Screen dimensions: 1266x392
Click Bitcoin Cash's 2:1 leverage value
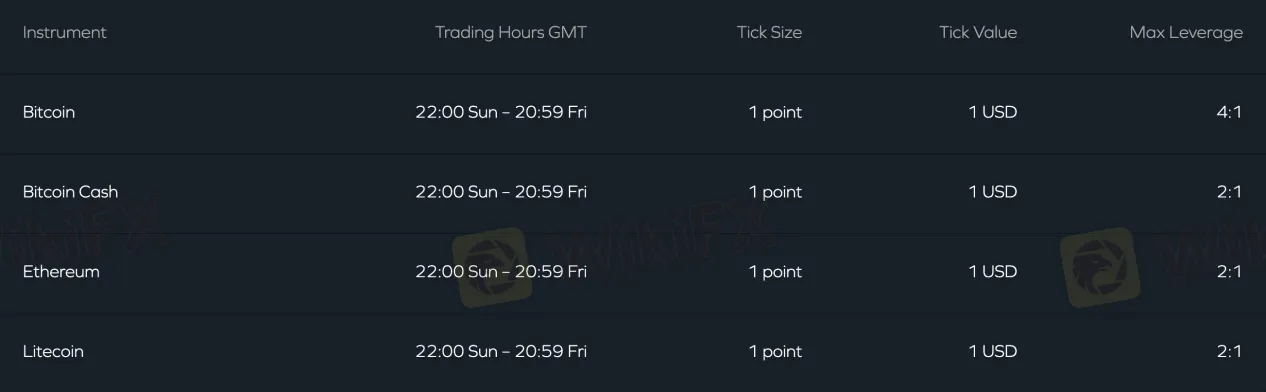point(1229,192)
